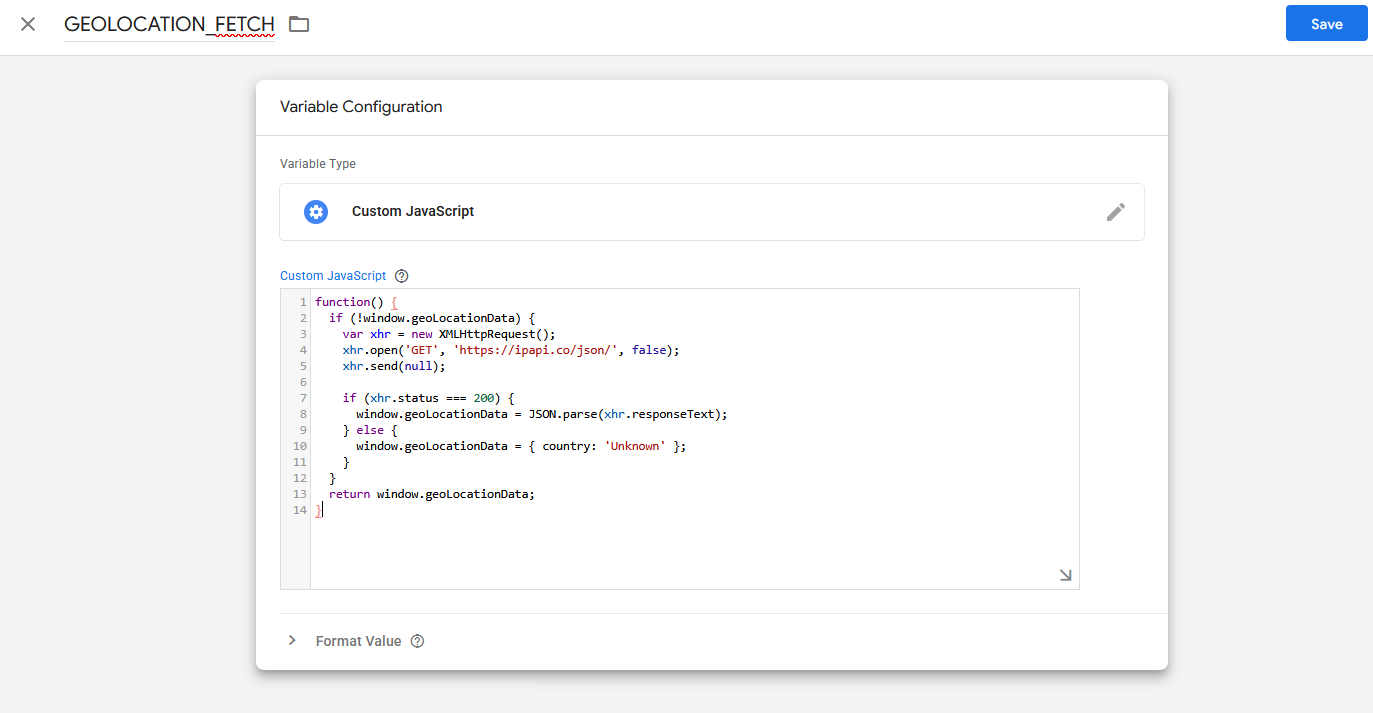Screen dimensions: 1373x713
Task: Click code line 'function() {'
Action: 357,302
